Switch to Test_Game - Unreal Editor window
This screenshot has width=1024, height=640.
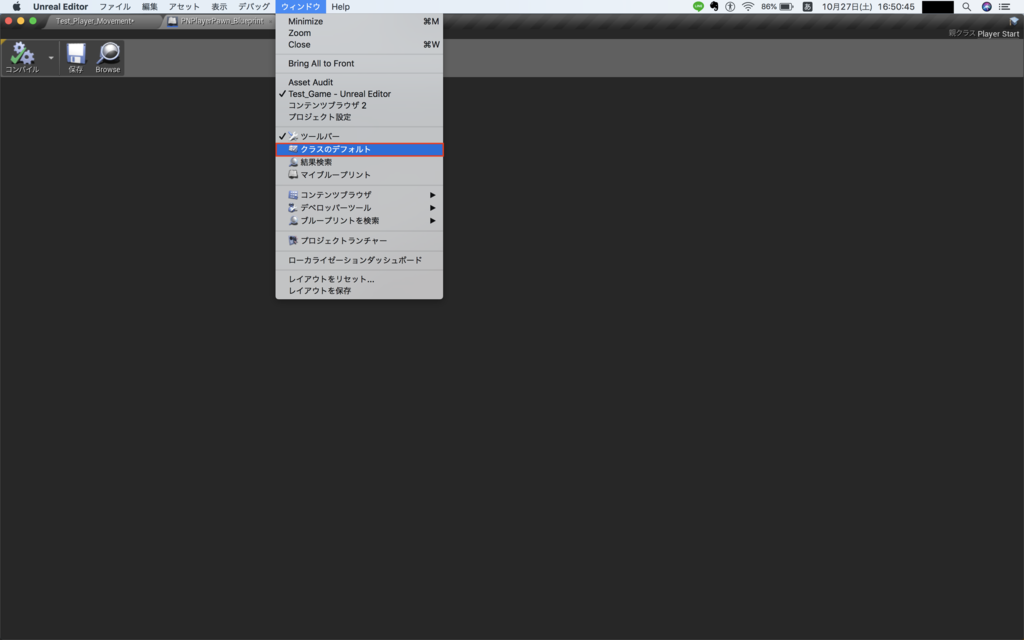click(x=359, y=94)
